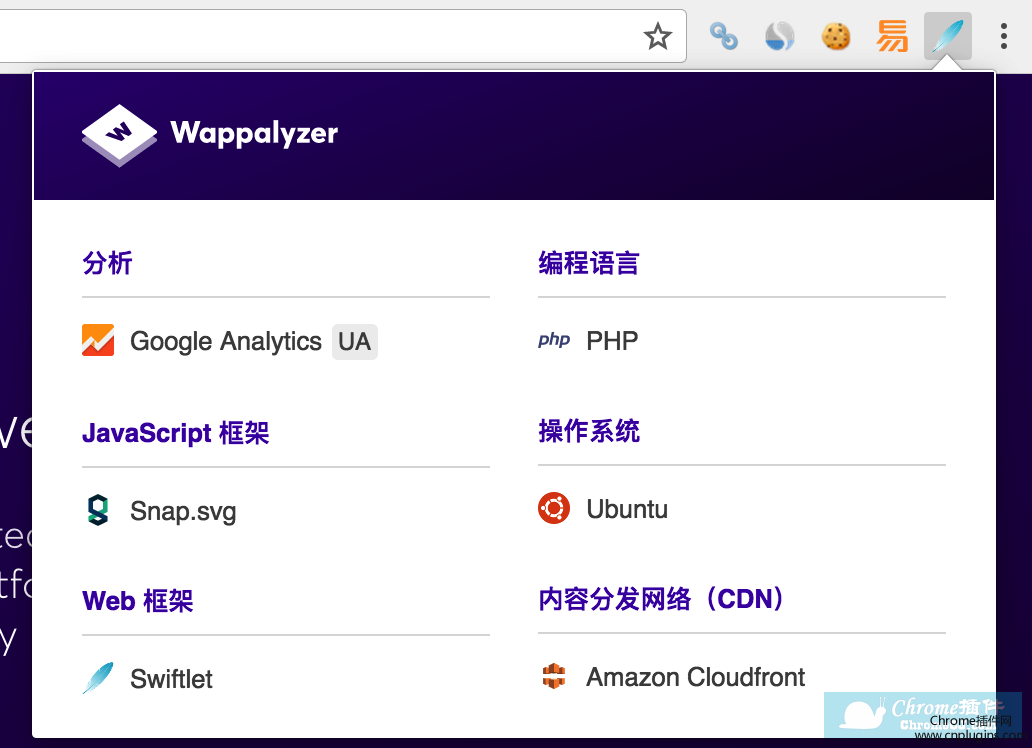Open the Snap.svg entry
The height and width of the screenshot is (748, 1032).
(x=183, y=512)
